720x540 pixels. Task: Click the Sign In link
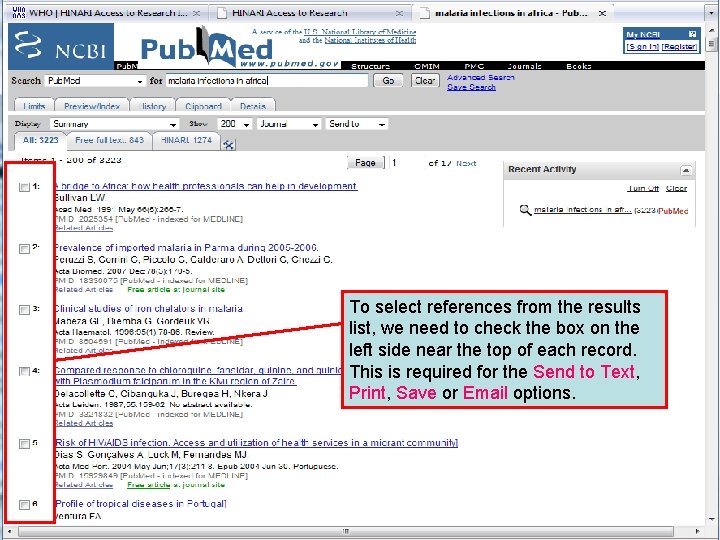[x=643, y=47]
